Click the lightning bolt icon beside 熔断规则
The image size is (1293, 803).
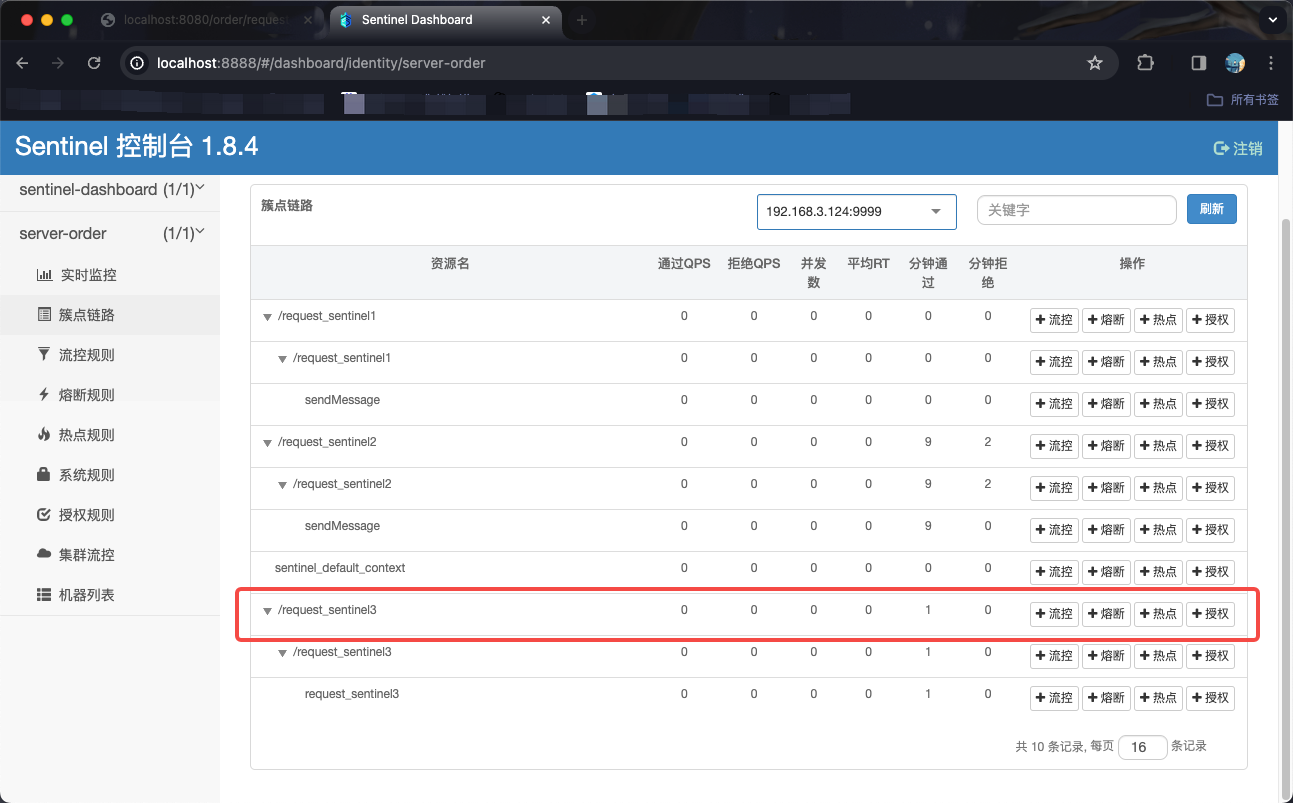pyautogui.click(x=44, y=395)
